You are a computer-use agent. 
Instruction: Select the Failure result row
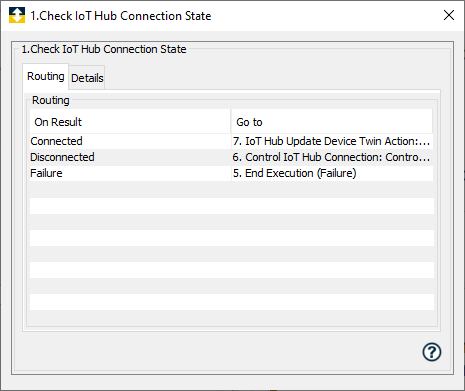[x=231, y=173]
